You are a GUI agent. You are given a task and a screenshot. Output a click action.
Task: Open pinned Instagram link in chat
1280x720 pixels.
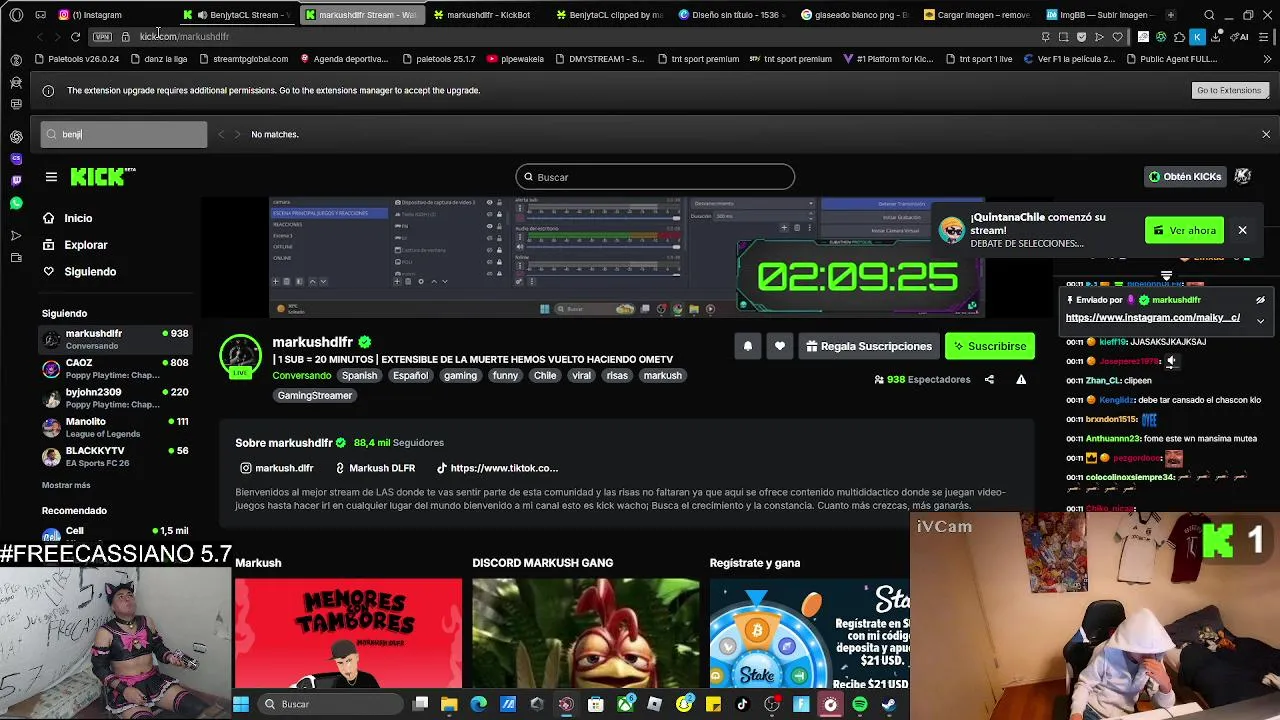point(1152,318)
